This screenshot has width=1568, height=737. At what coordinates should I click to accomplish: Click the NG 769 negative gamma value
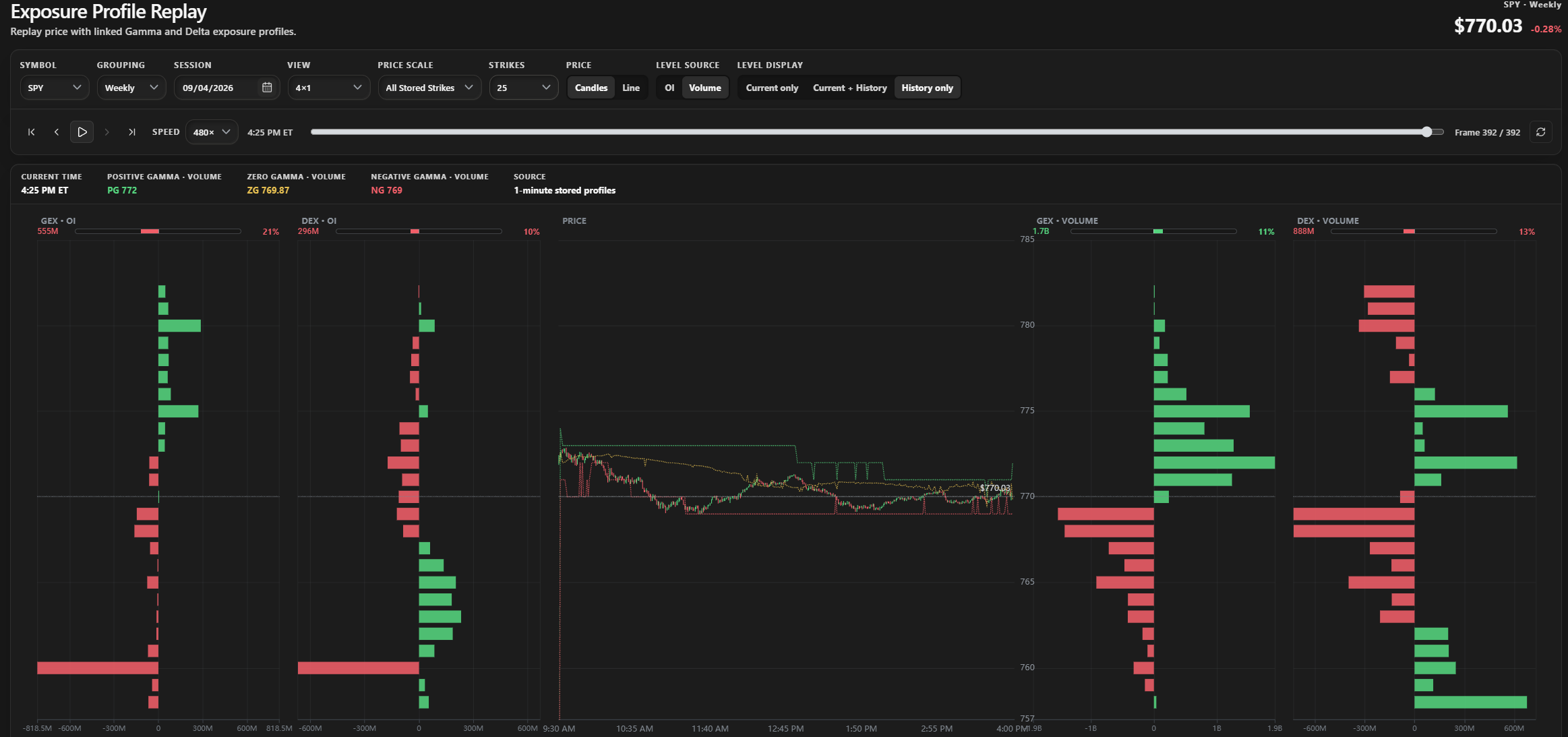point(386,190)
